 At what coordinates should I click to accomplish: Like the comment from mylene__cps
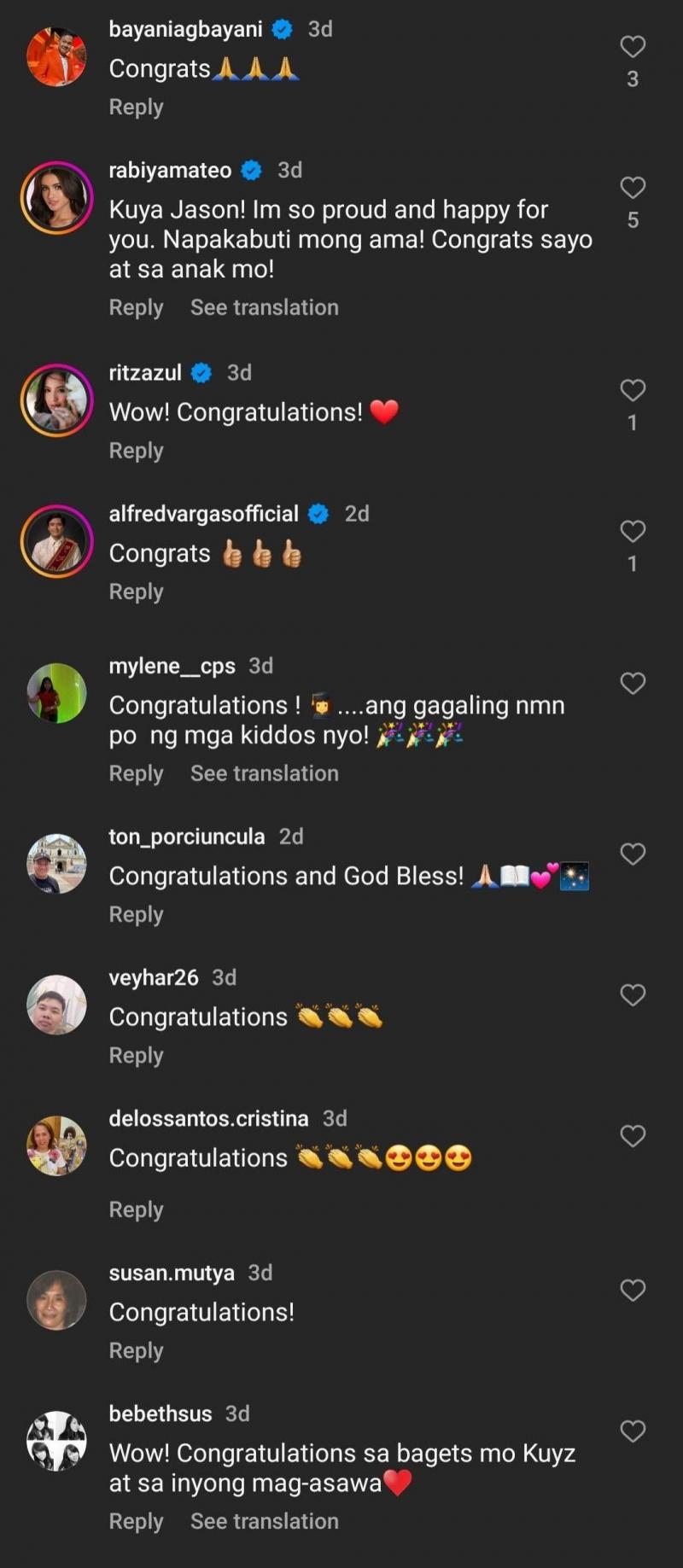tap(633, 683)
